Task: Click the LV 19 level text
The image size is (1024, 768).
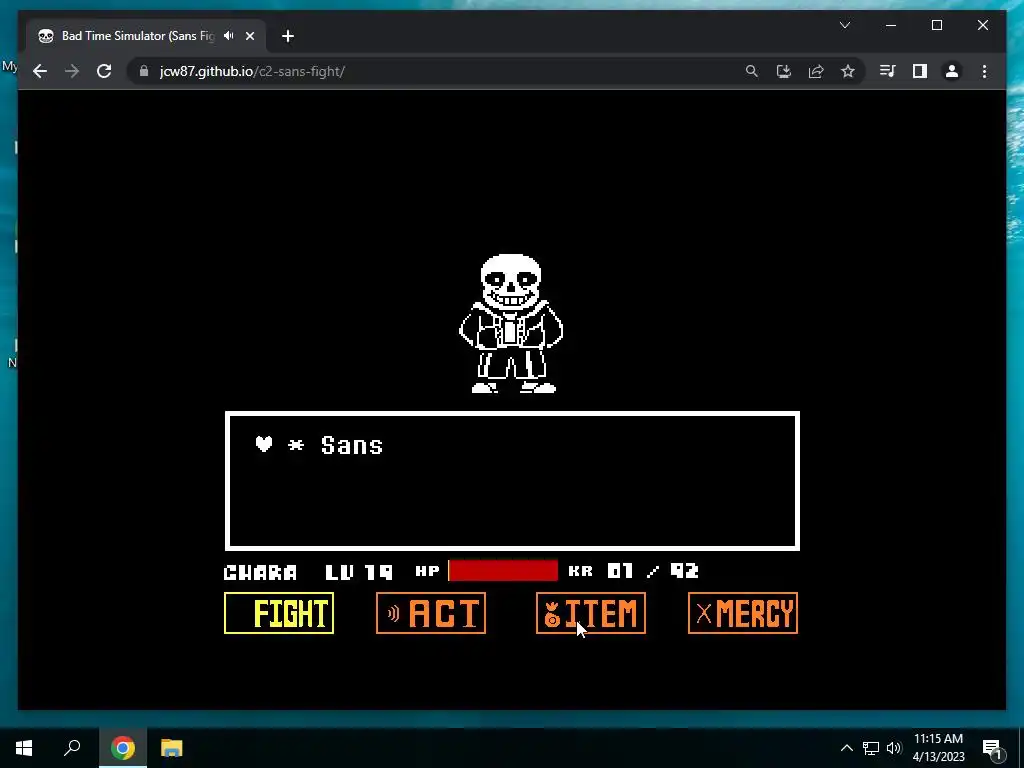Action: [x=359, y=572]
